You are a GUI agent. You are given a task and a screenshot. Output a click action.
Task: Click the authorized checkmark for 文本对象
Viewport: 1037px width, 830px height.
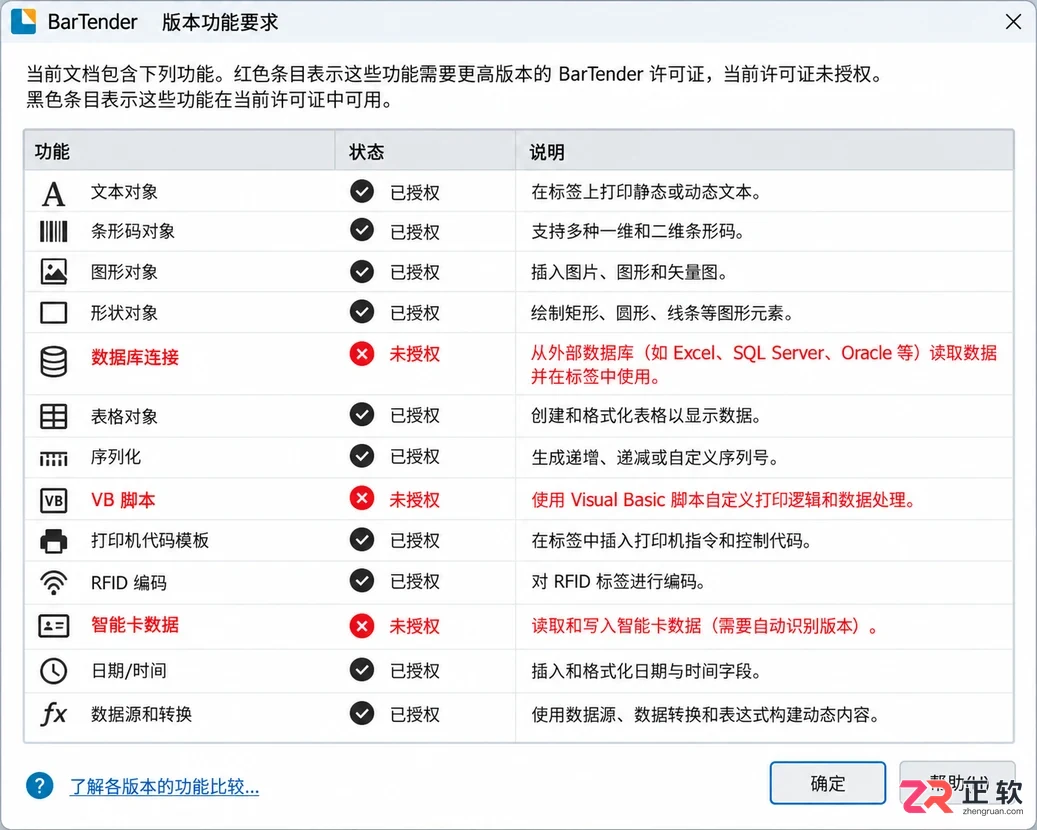point(362,191)
